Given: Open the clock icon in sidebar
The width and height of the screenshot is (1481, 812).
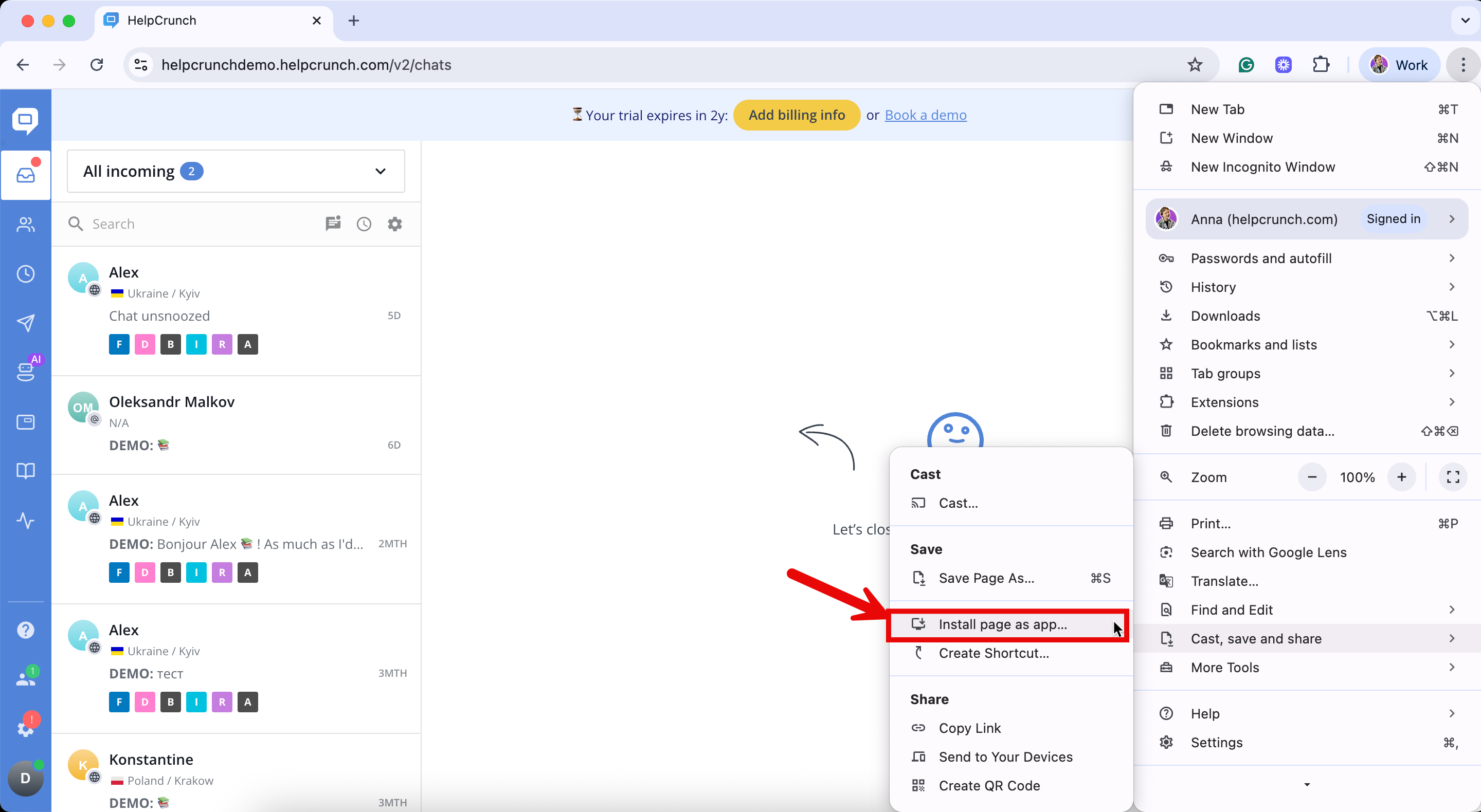Looking at the screenshot, I should tap(25, 273).
